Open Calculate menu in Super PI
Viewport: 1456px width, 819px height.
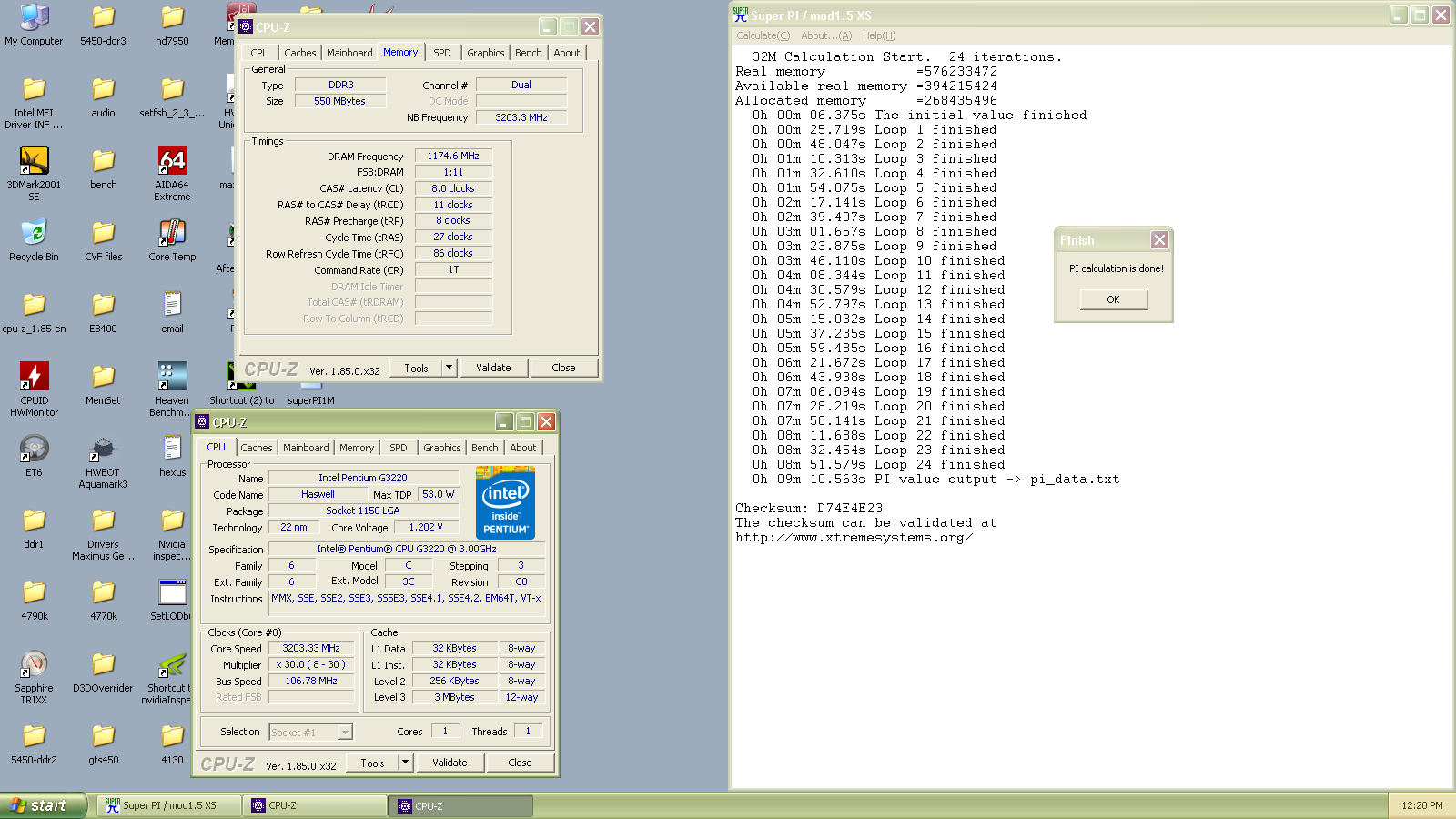[x=763, y=35]
